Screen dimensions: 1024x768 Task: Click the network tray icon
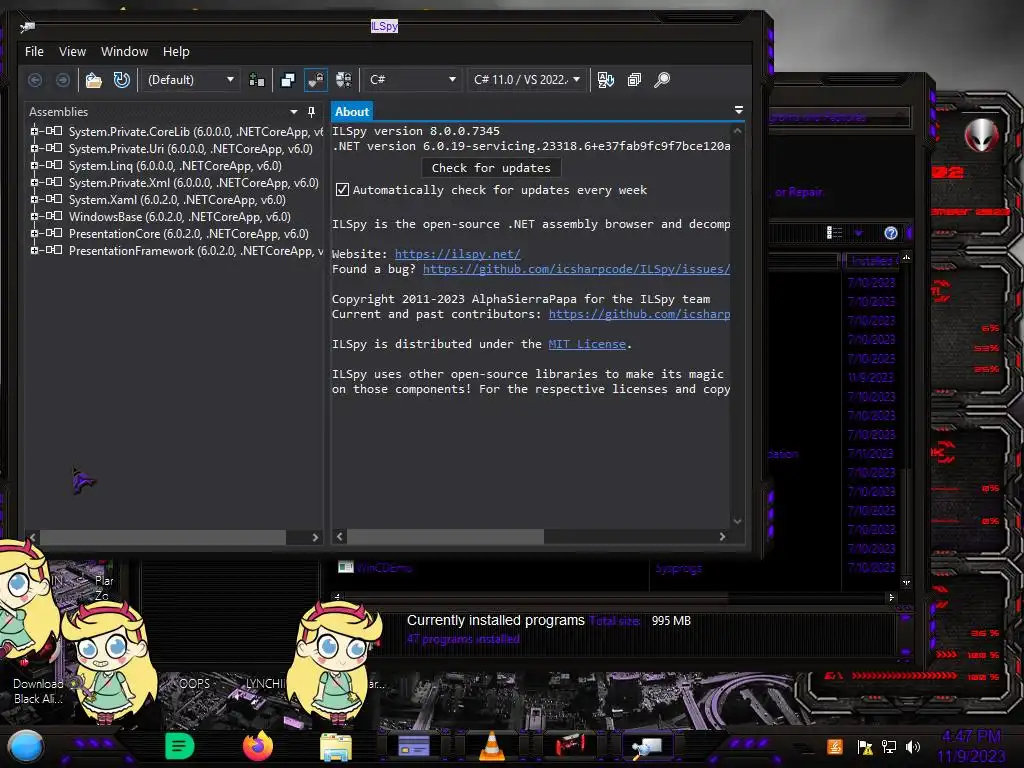(889, 747)
